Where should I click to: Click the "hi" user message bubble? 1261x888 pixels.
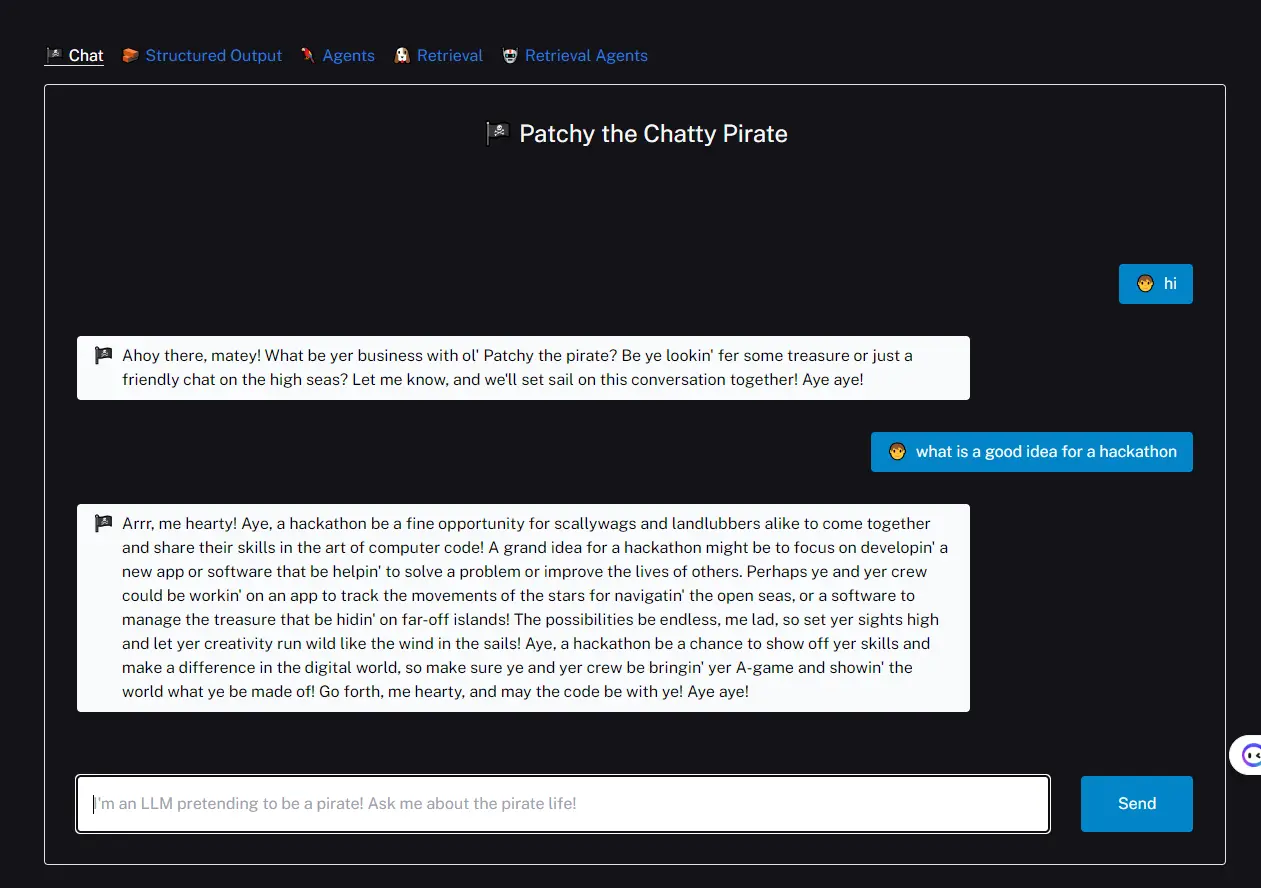point(1156,284)
